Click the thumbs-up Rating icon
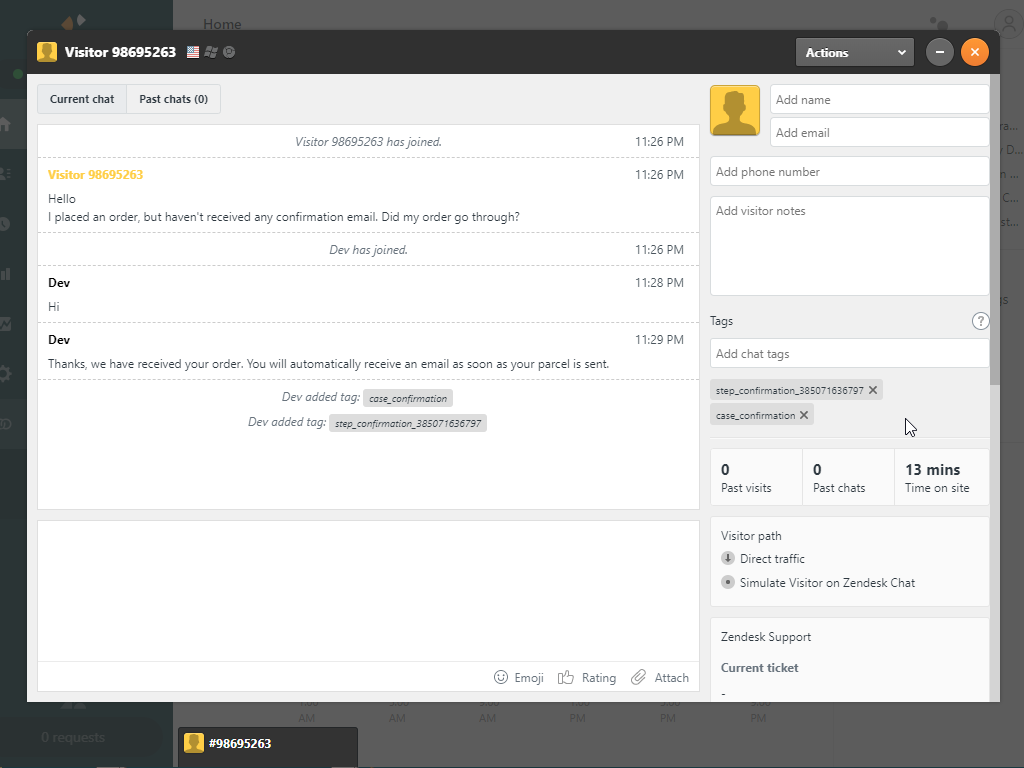Image resolution: width=1024 pixels, height=768 pixels. [x=566, y=677]
